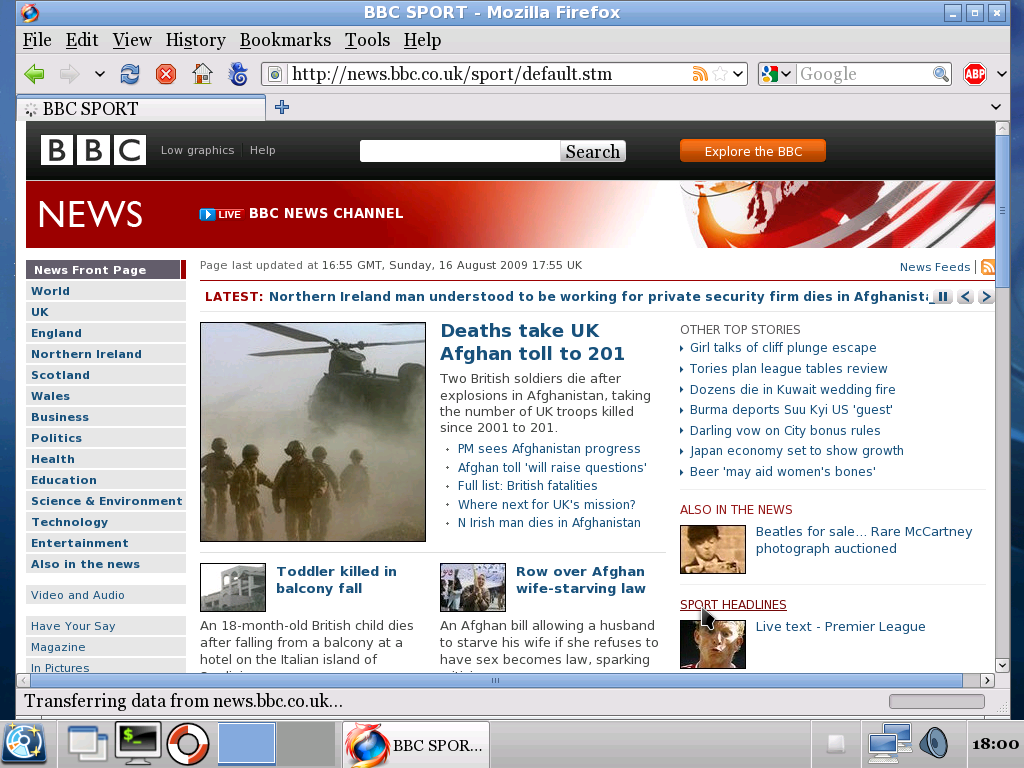Launch the terminal from the taskbar
This screenshot has height=768, width=1024.
[138, 744]
